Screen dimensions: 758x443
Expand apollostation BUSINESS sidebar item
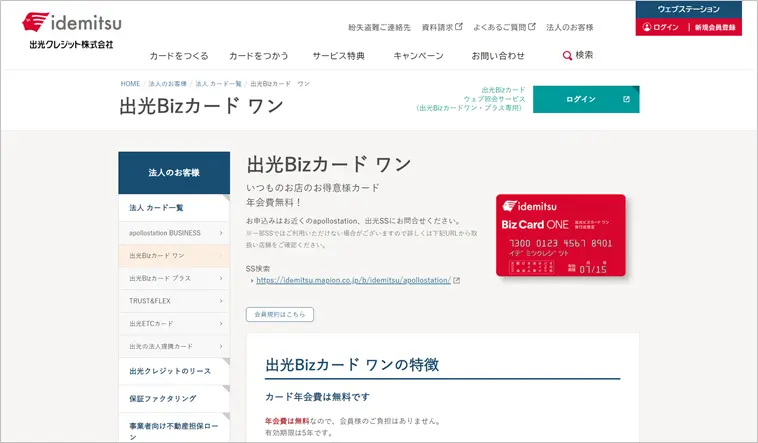[220, 233]
